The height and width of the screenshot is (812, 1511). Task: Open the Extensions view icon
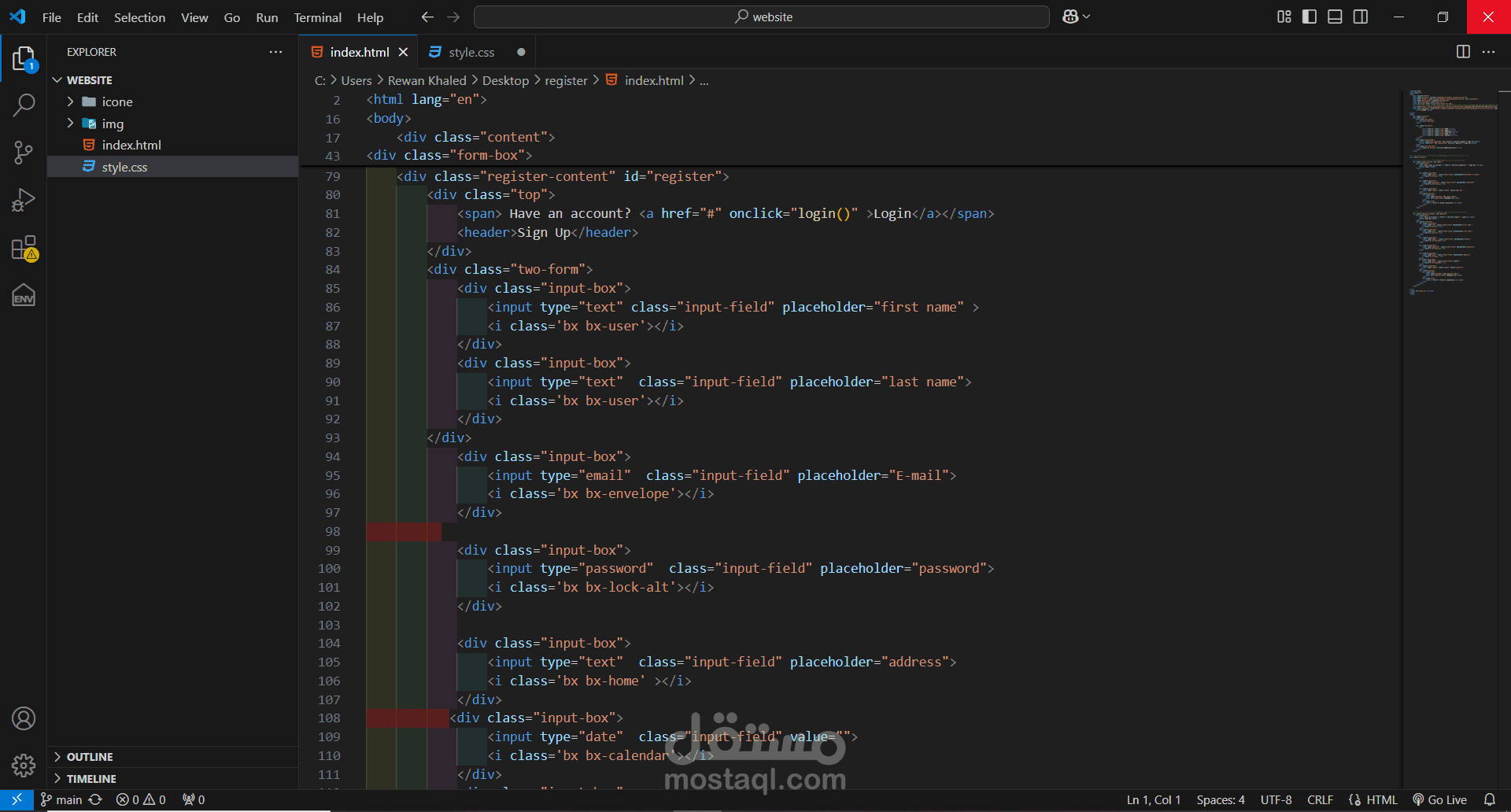click(24, 248)
